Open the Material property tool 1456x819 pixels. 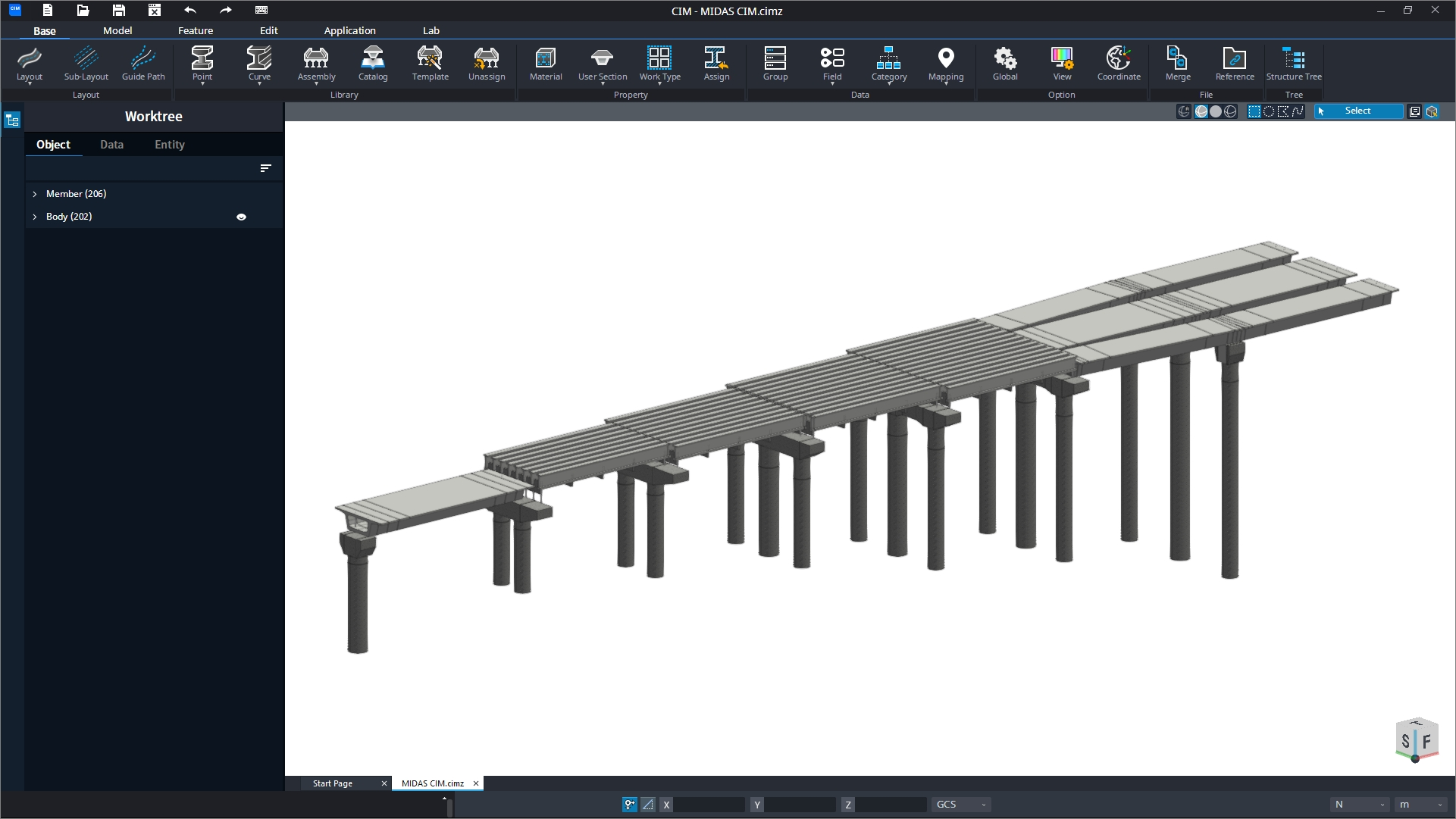pyautogui.click(x=545, y=64)
